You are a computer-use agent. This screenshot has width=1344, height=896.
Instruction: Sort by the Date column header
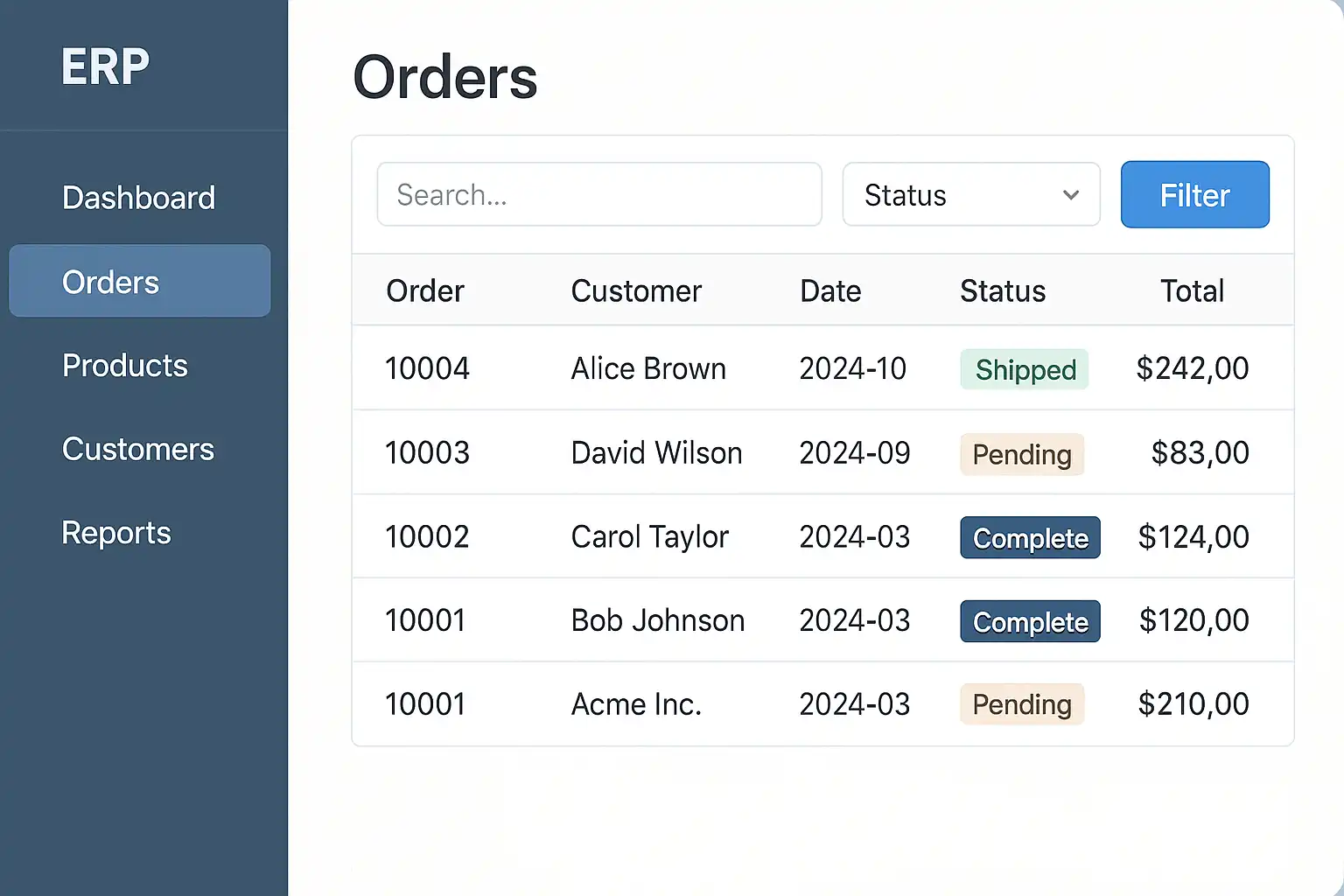click(830, 291)
